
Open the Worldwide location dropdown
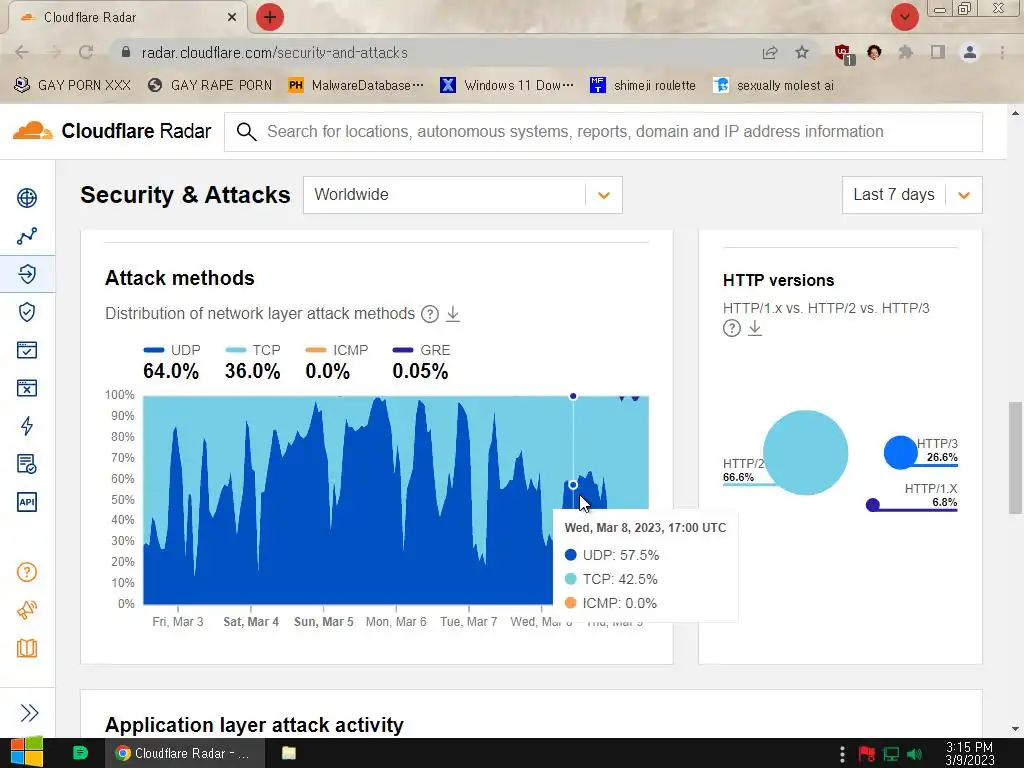[x=462, y=195]
